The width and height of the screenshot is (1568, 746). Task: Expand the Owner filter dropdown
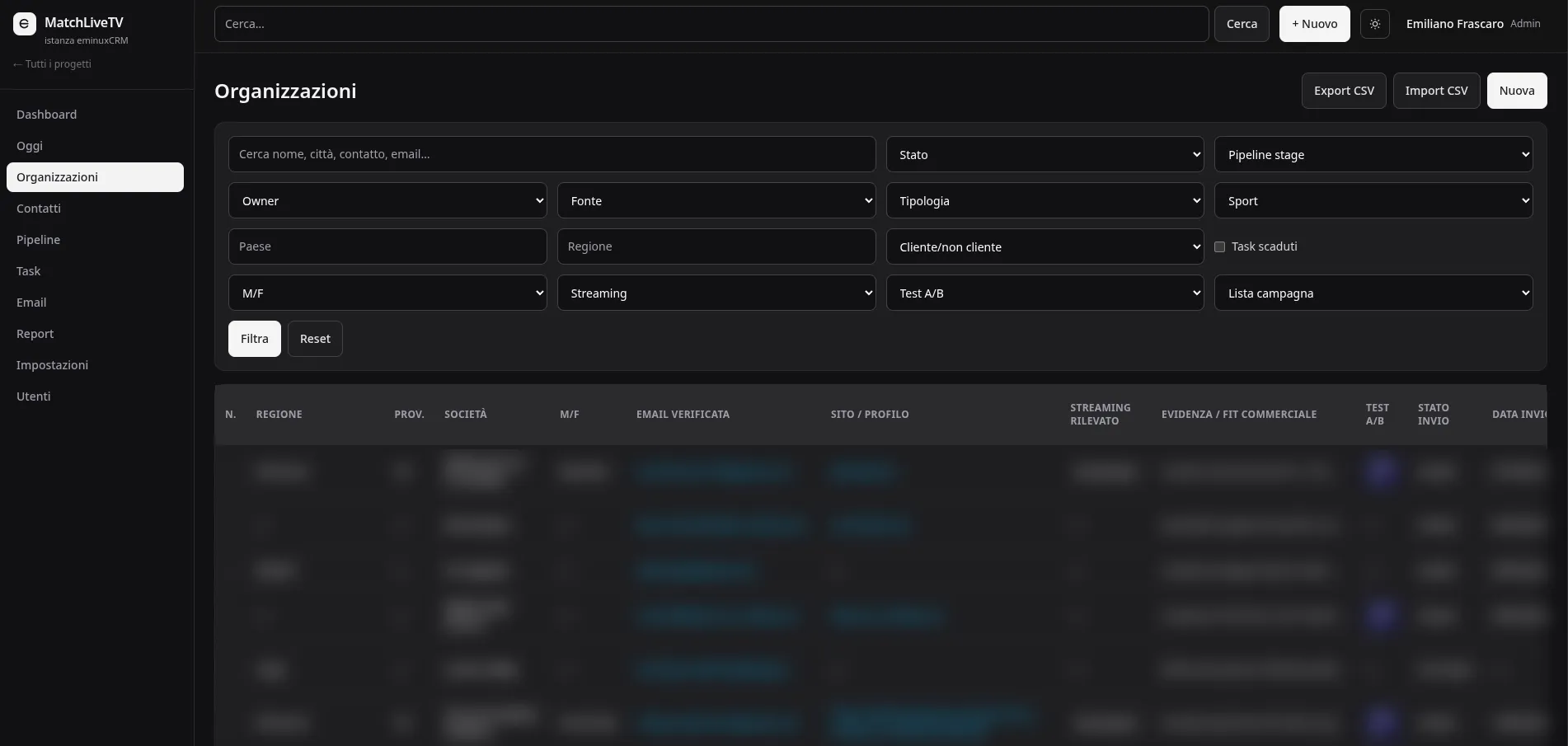(x=387, y=200)
